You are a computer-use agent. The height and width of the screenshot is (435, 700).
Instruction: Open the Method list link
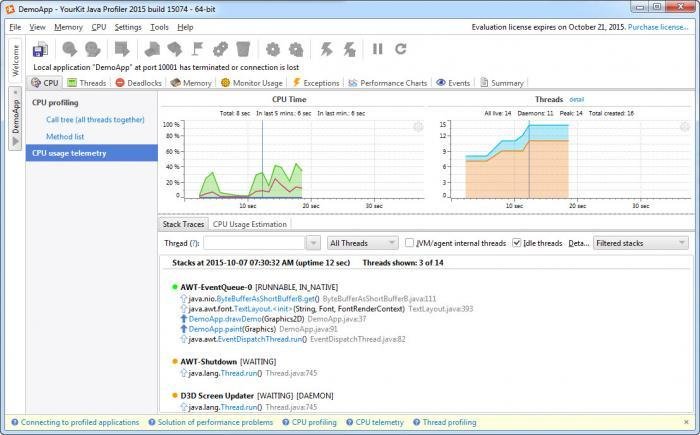click(x=65, y=137)
